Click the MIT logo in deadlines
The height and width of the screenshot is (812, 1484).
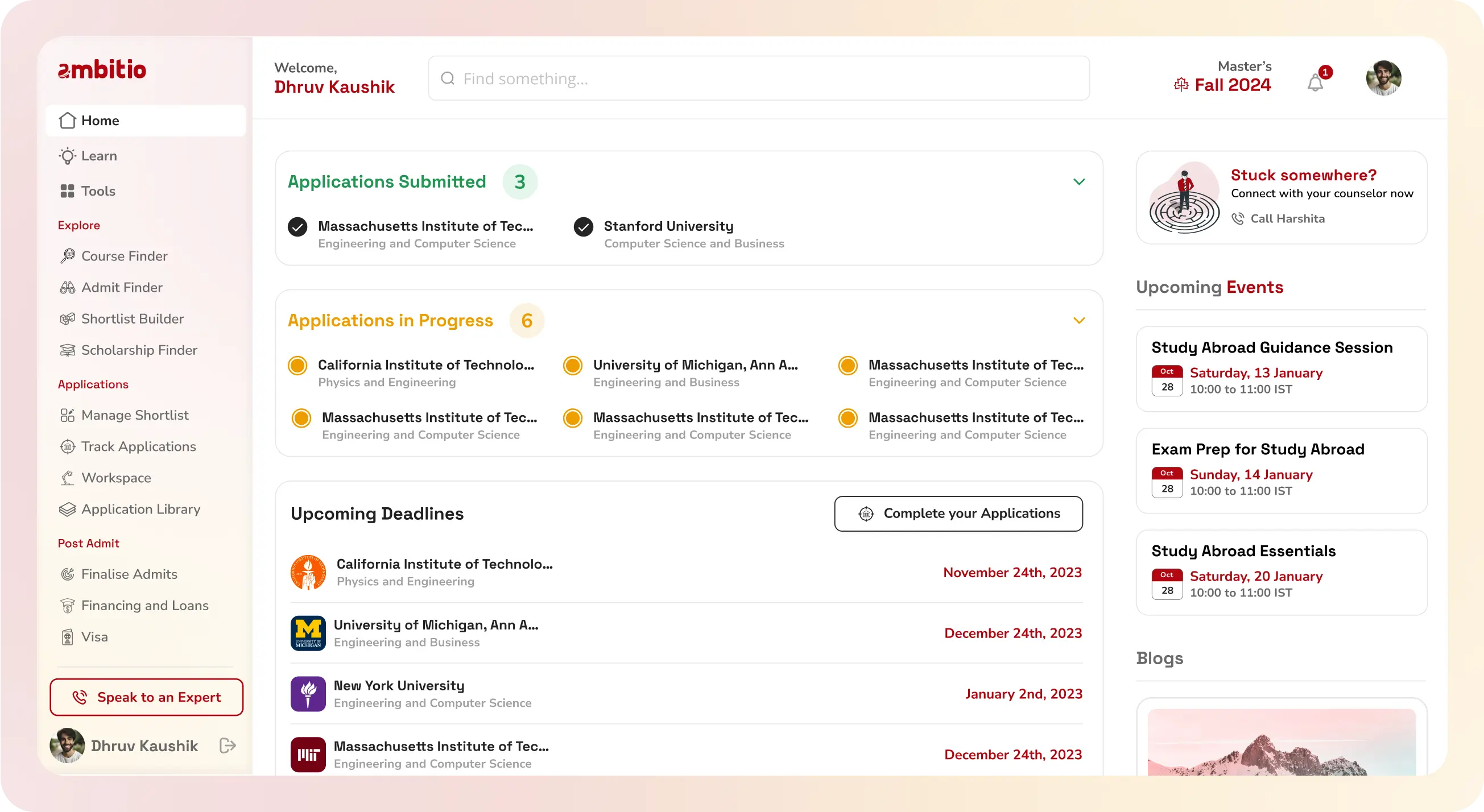(308, 755)
